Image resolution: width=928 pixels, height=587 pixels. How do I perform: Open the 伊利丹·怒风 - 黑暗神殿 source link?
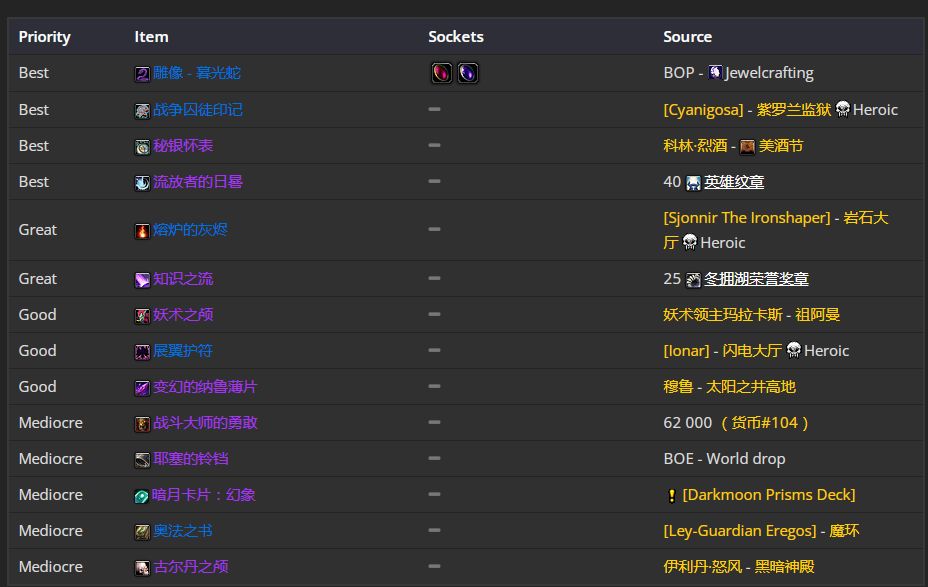739,567
